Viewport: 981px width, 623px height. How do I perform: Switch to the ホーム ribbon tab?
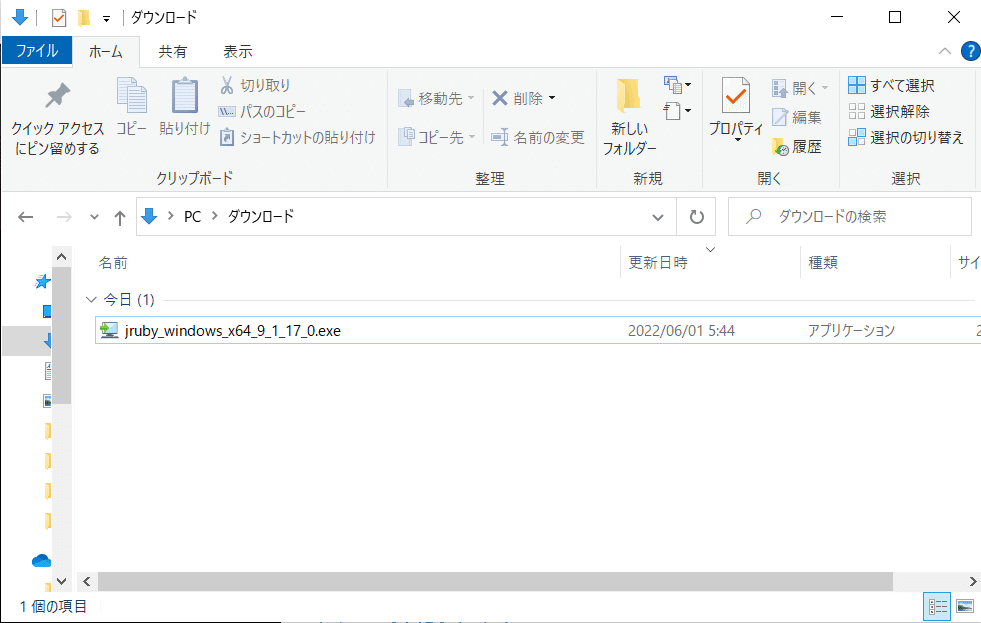[x=106, y=51]
